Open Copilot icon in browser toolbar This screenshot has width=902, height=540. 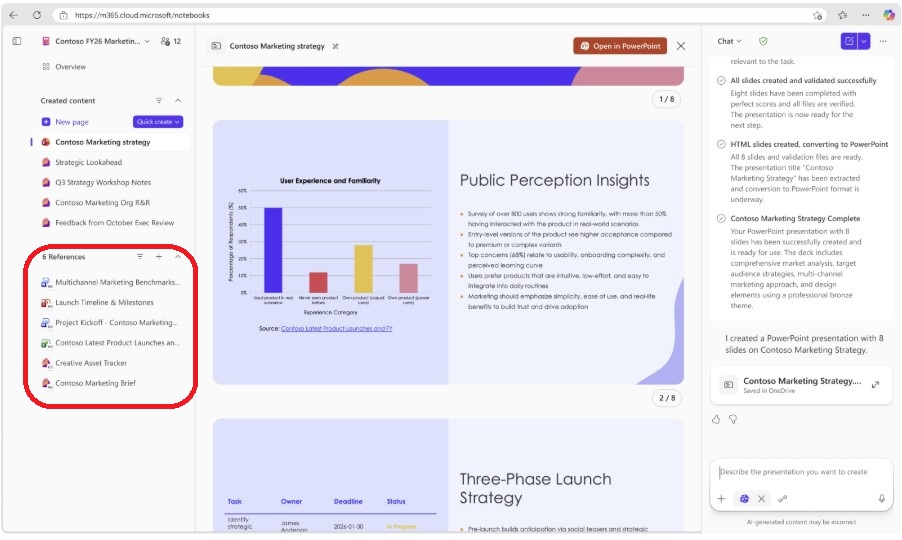[x=889, y=16]
